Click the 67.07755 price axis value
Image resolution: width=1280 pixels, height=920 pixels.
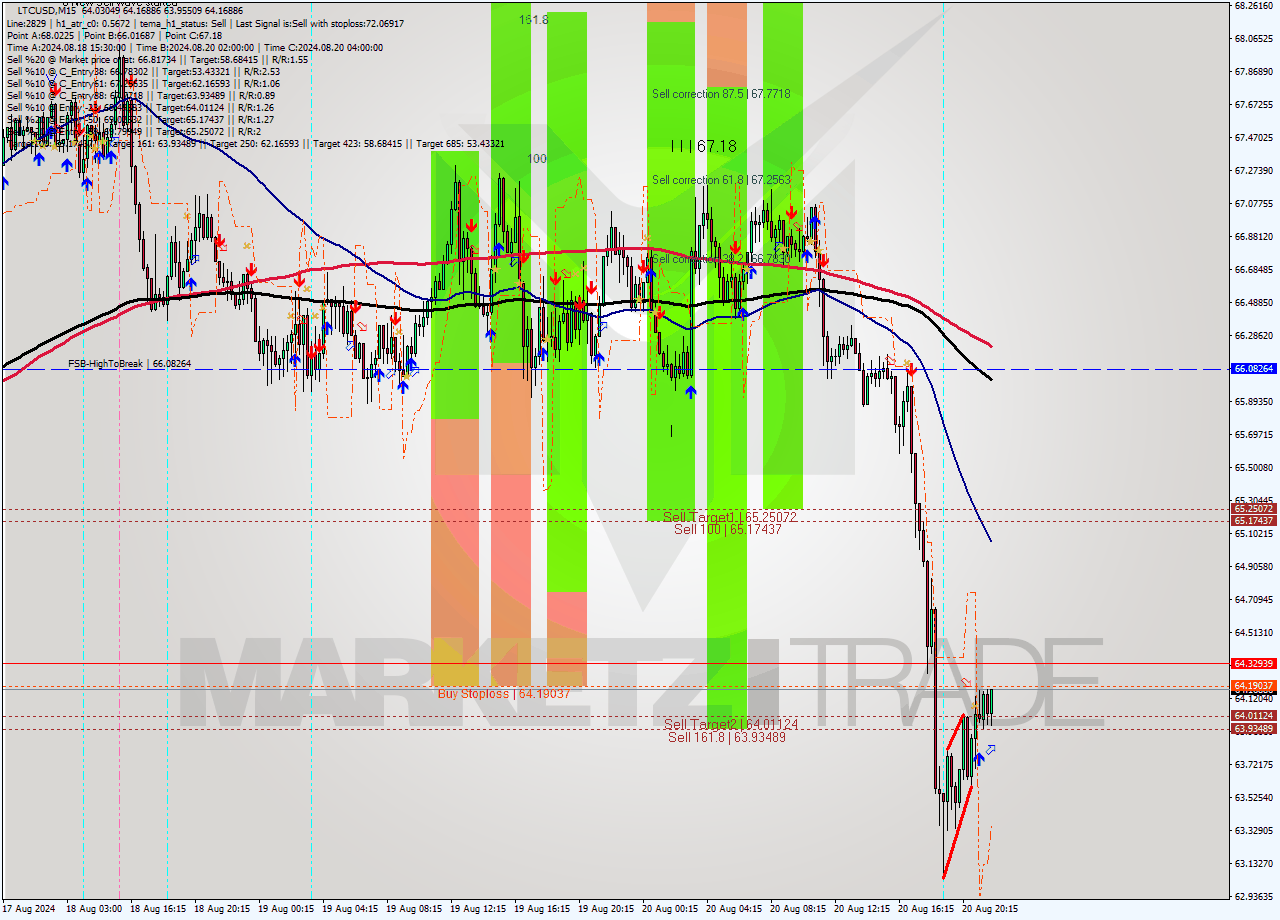point(1254,203)
